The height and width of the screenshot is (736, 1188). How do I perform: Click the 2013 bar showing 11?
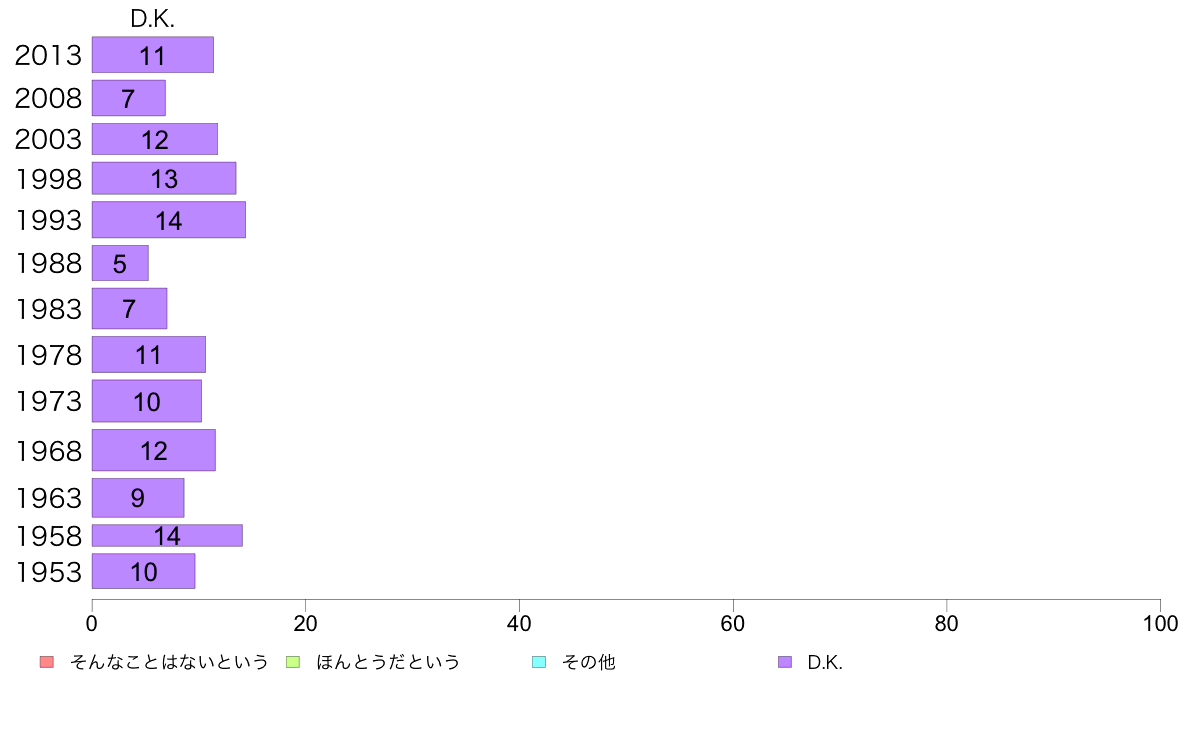(x=153, y=55)
